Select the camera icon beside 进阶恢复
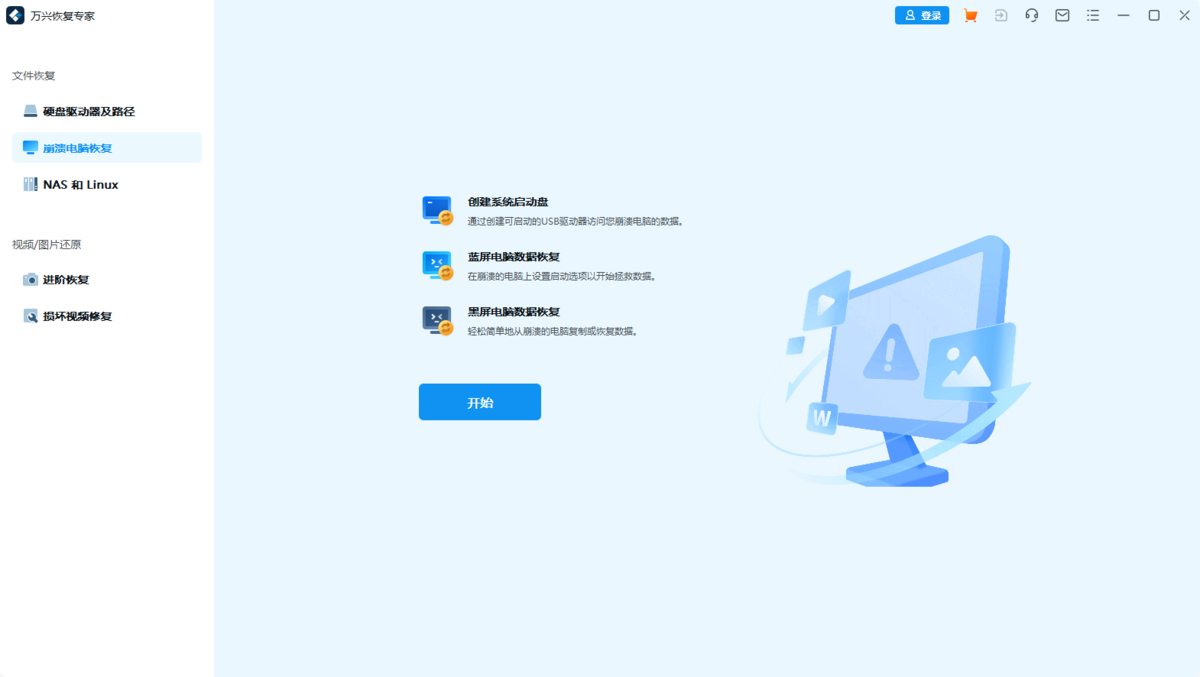This screenshot has width=1200, height=677. [30, 279]
